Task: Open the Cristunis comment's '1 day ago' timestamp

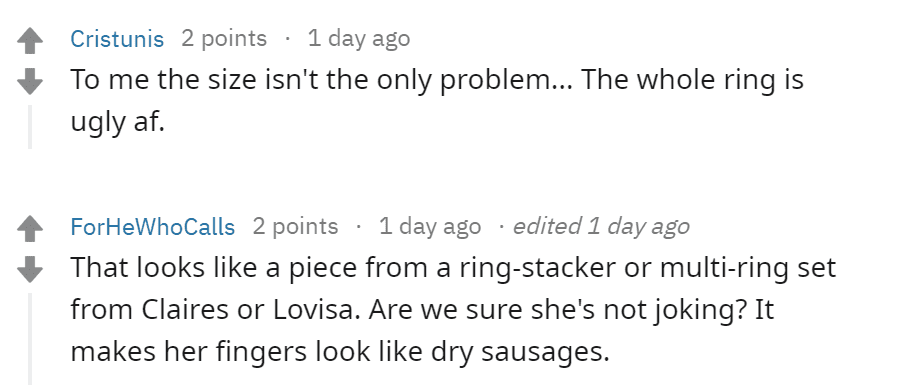Action: point(358,39)
